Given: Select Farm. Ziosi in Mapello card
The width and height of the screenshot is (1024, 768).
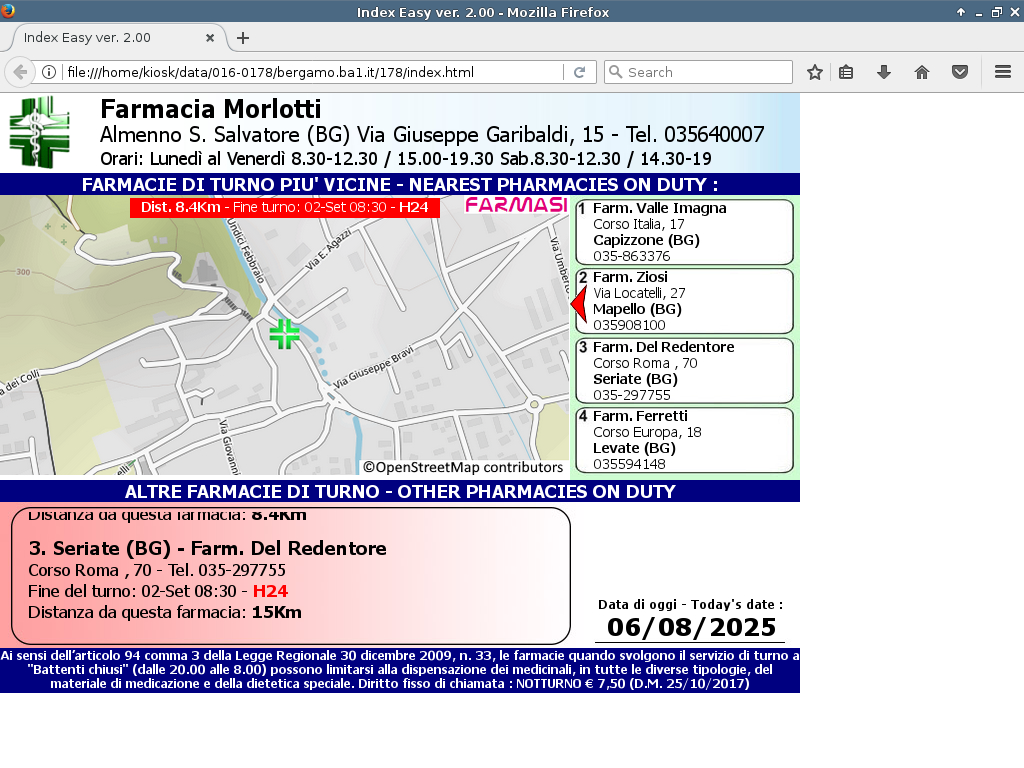Looking at the screenshot, I should (684, 301).
